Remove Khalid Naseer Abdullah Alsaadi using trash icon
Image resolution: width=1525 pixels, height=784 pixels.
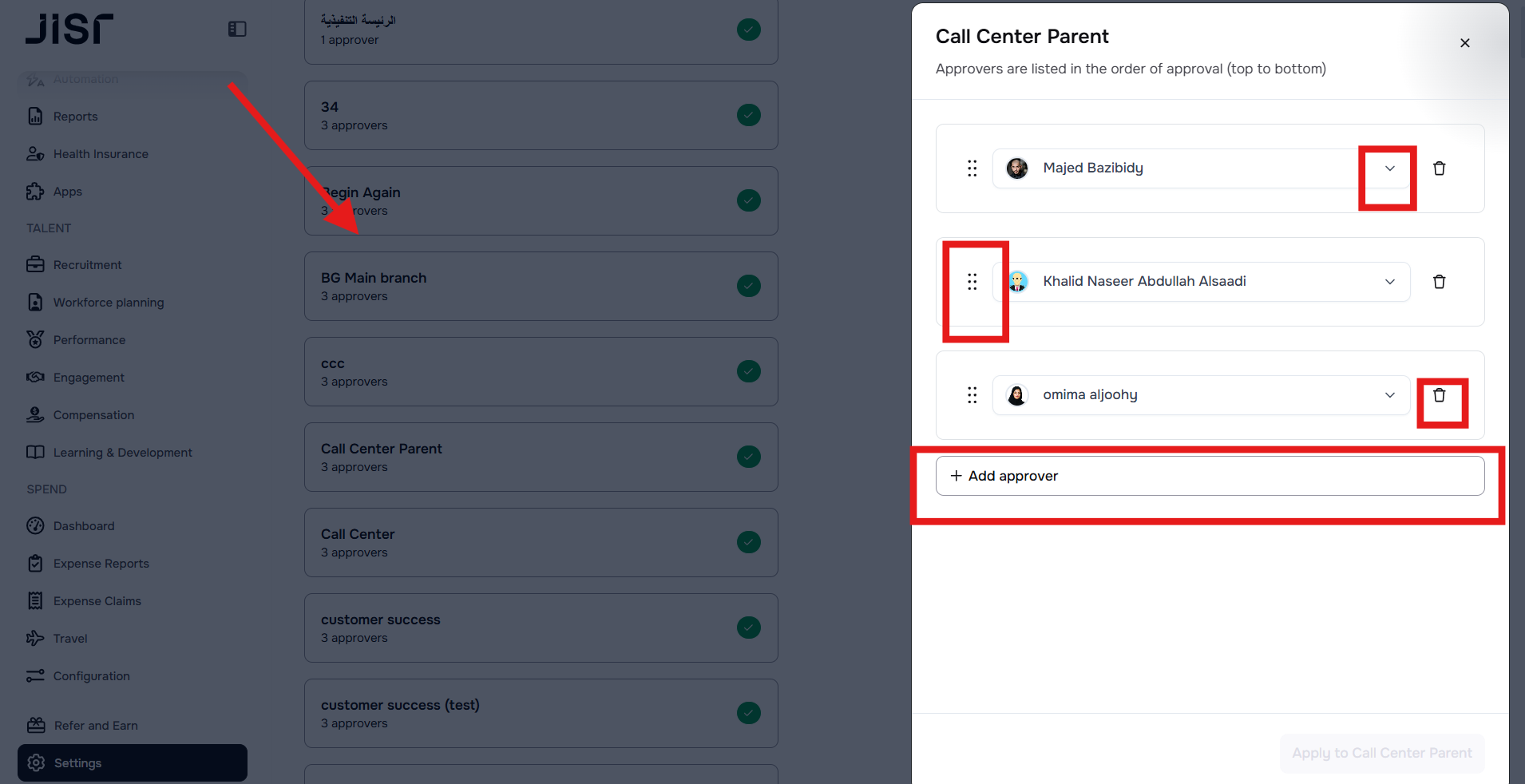tap(1439, 282)
